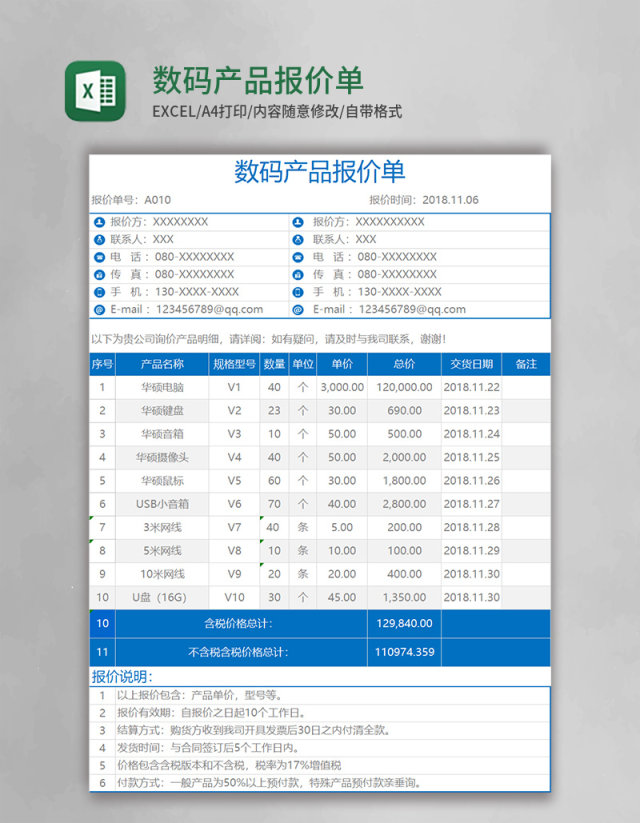Click the contact icon beside left 联系人
Image resolution: width=640 pixels, height=823 pixels.
[x=99, y=240]
